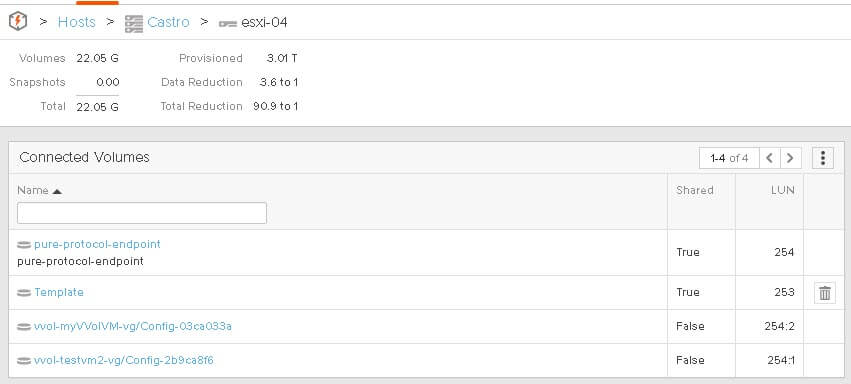Open vvol-testvm2-vg/Config-2b9ca8f6 volume
The image size is (851, 384).
pos(124,361)
